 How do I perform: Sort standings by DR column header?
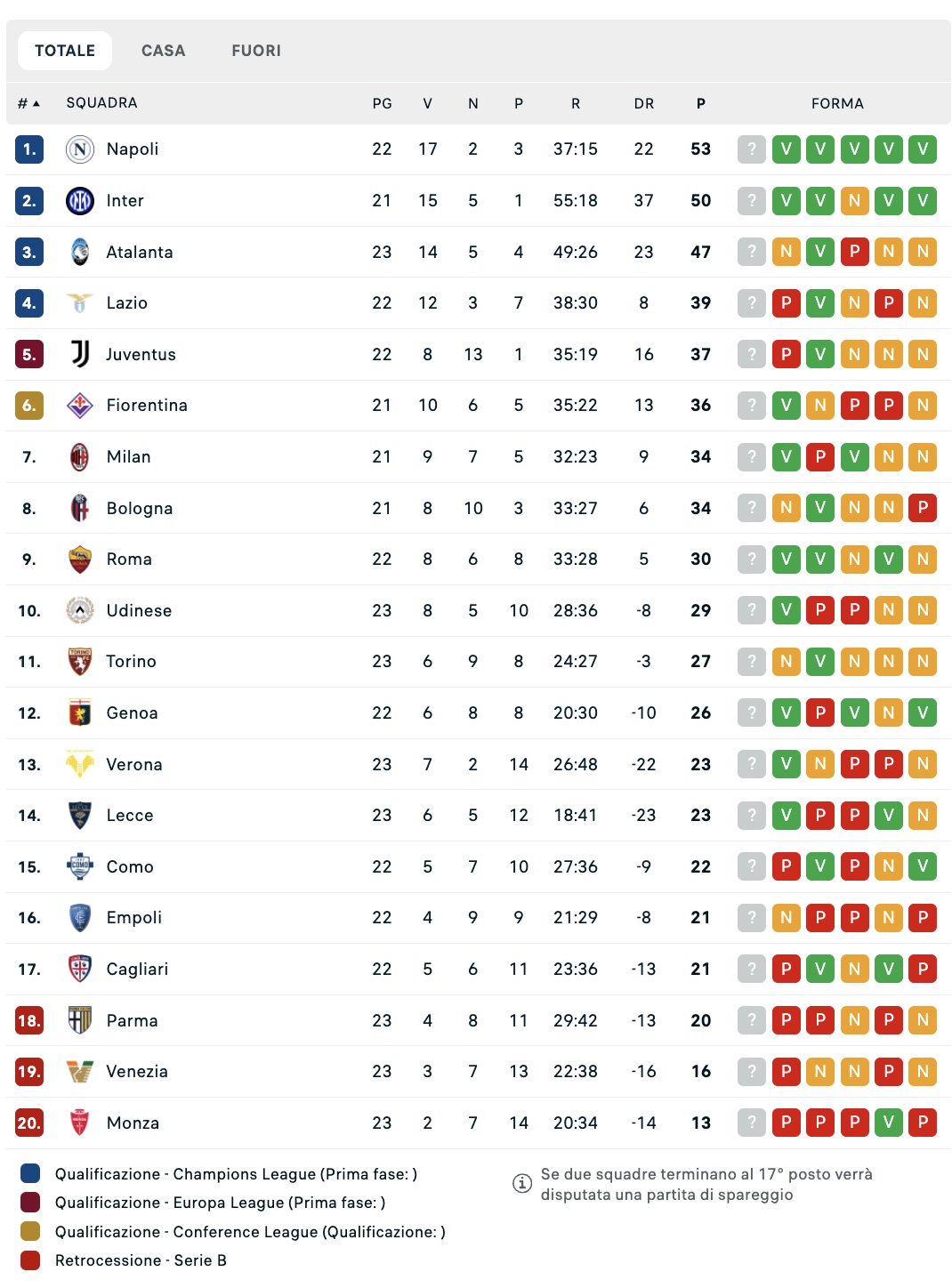pos(643,103)
